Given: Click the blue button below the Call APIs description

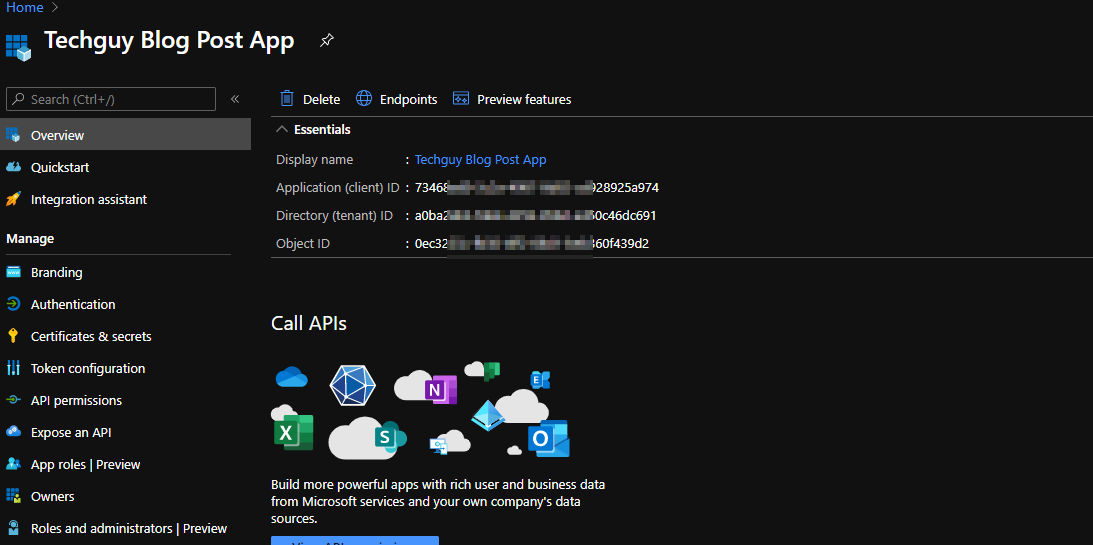Looking at the screenshot, I should click(355, 541).
